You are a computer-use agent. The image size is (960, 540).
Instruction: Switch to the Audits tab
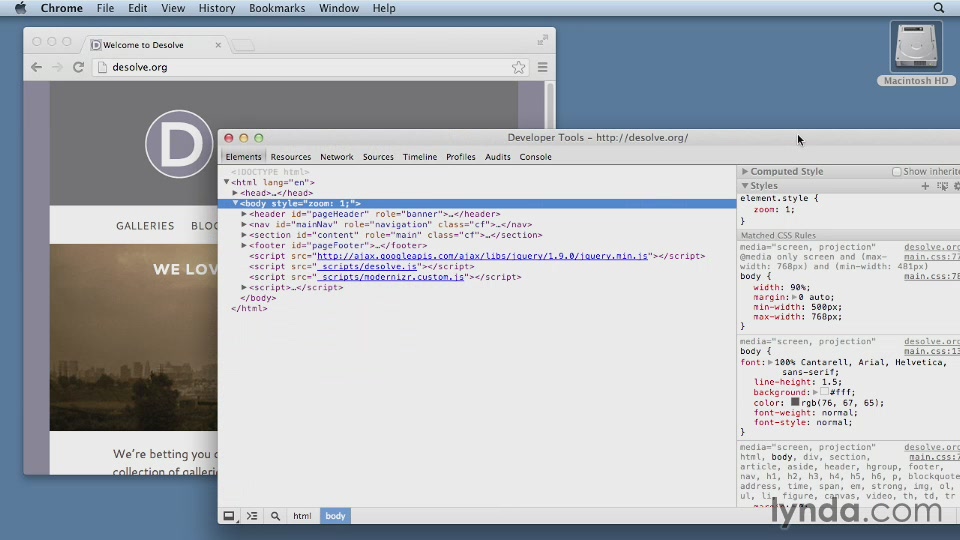pos(498,157)
